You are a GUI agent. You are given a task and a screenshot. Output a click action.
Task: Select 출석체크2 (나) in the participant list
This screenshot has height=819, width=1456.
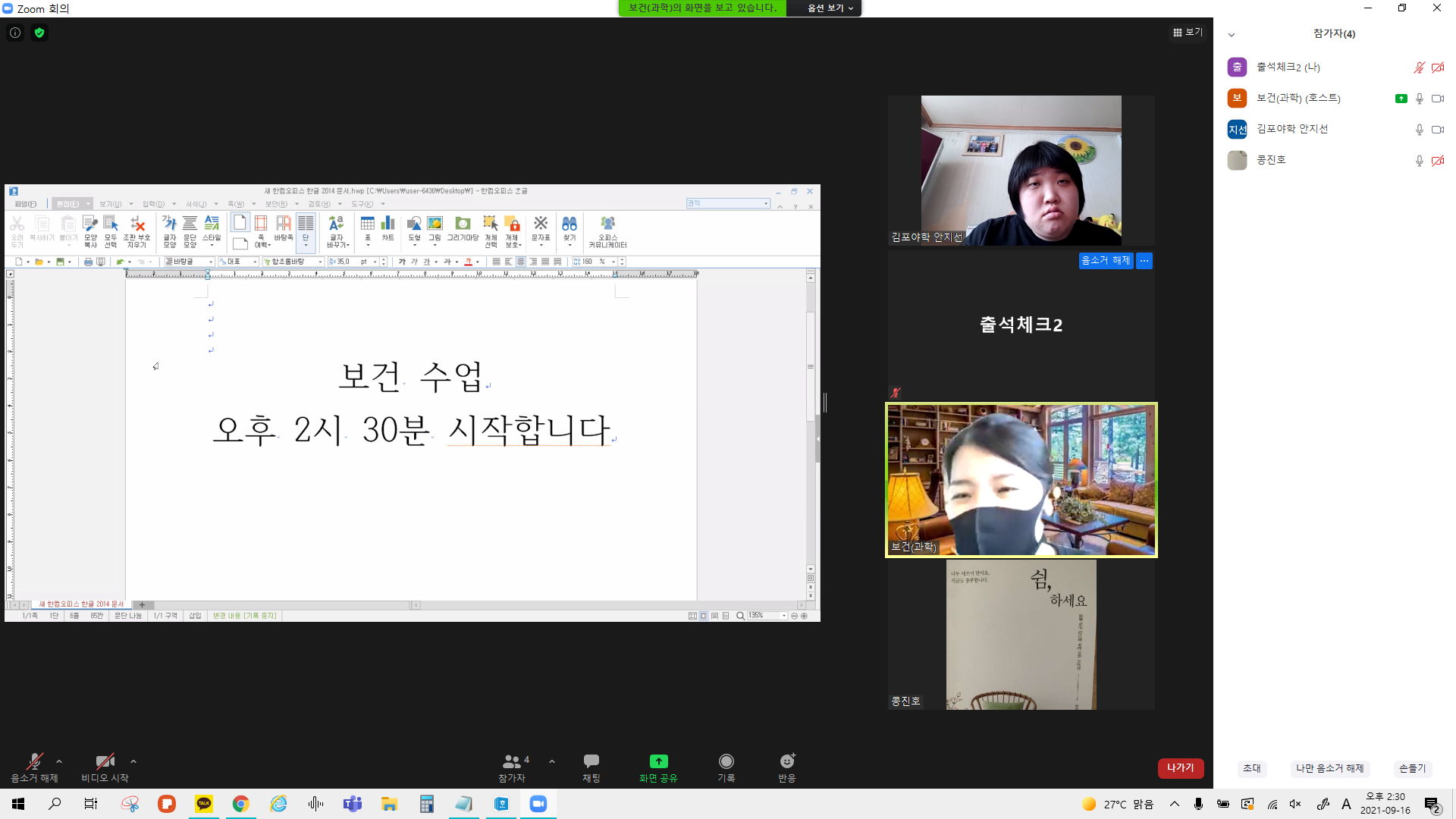tap(1335, 67)
